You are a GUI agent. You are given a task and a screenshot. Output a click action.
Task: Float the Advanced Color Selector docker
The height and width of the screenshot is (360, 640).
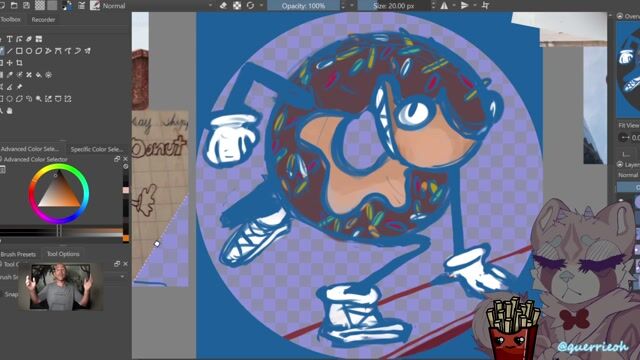(x=117, y=159)
